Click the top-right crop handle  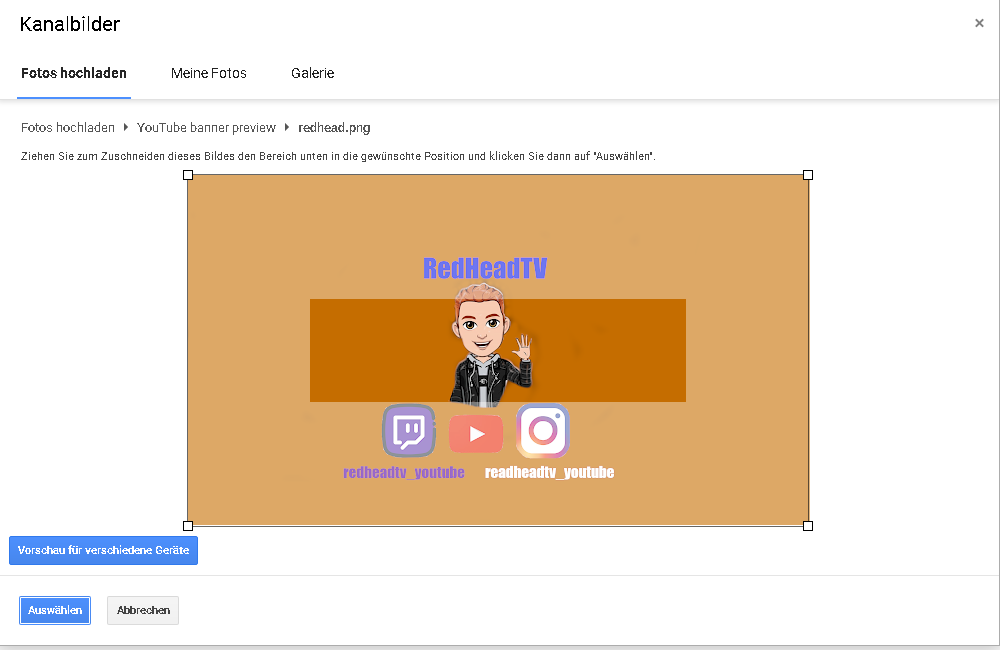[808, 175]
